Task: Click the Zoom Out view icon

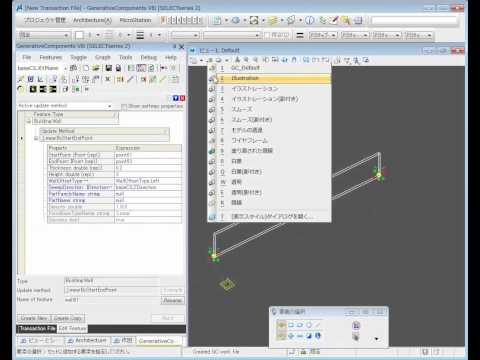Action: tap(255, 60)
